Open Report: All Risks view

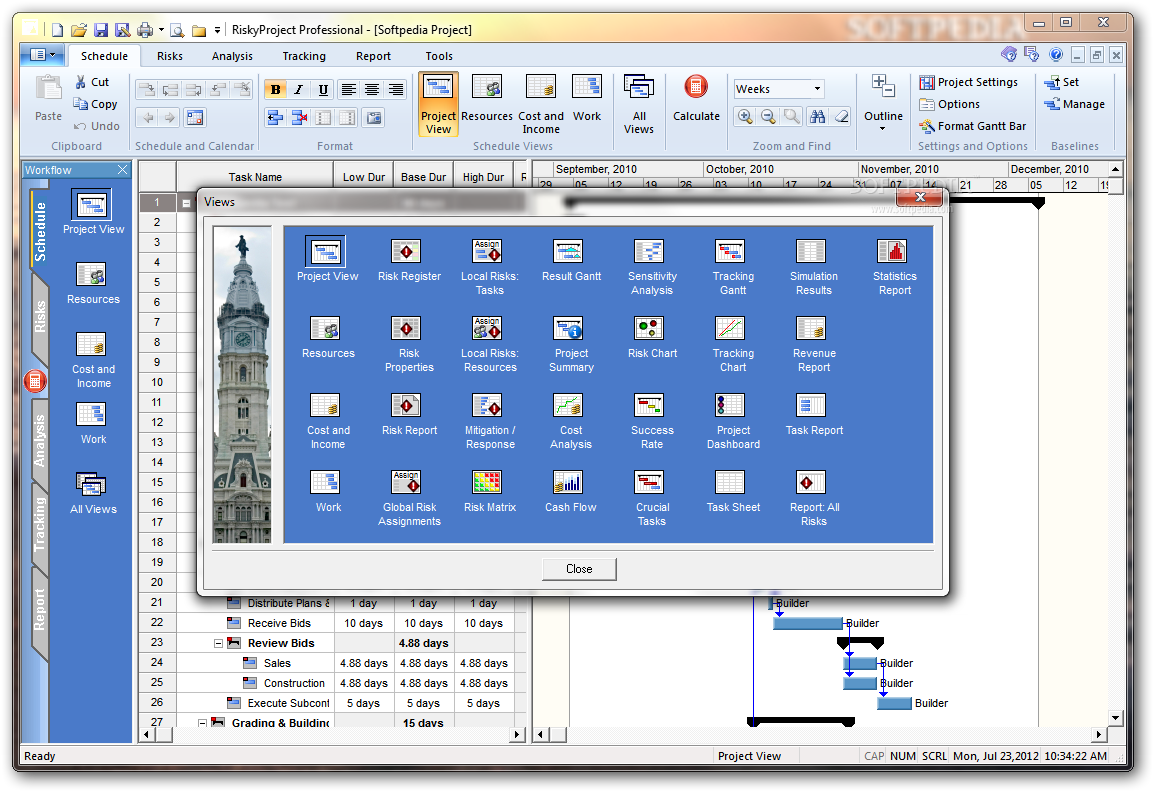[814, 498]
